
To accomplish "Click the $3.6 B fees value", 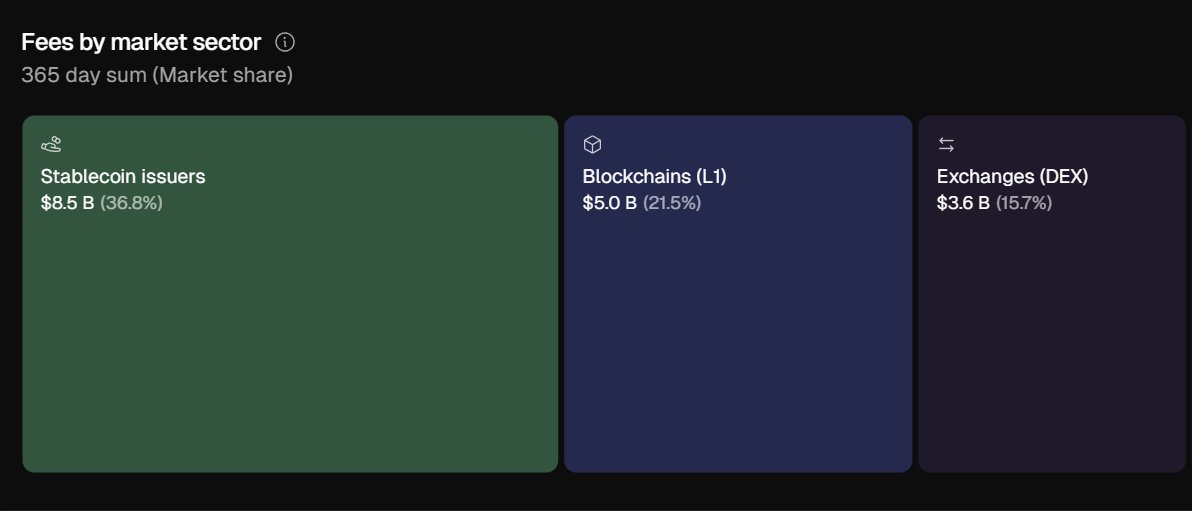I will pyautogui.click(x=963, y=204).
